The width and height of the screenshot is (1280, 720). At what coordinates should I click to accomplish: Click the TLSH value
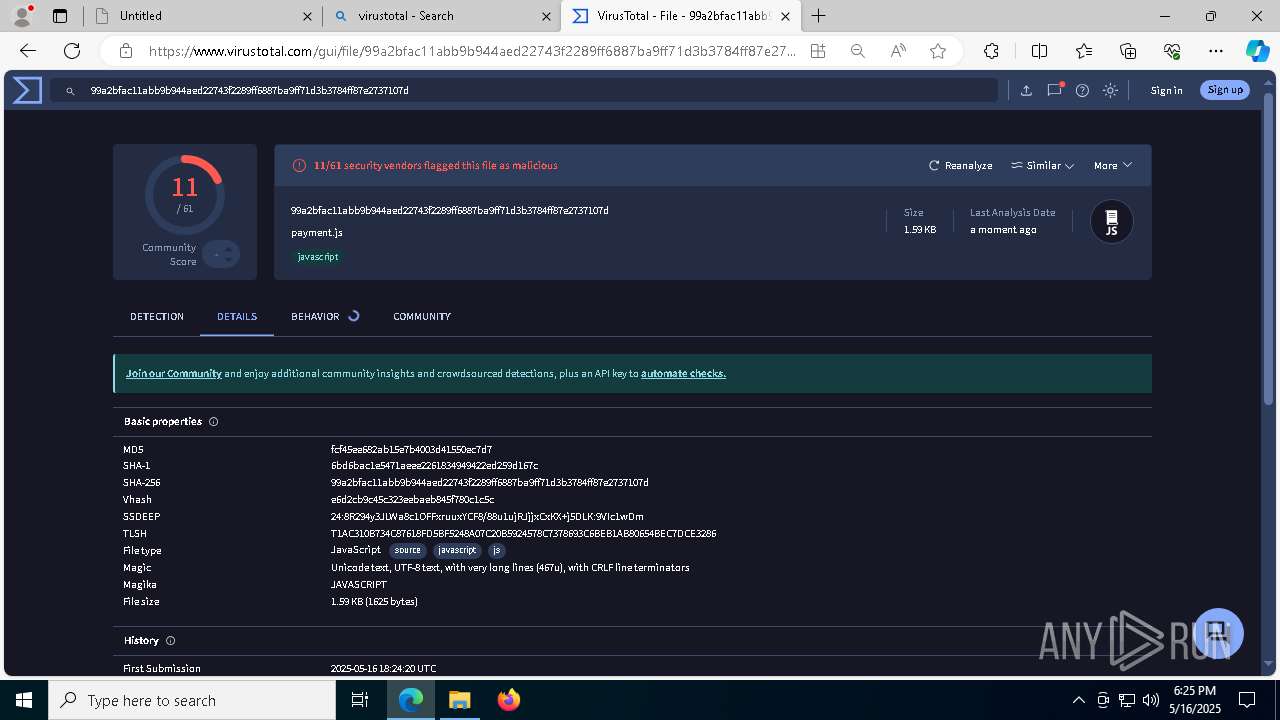[523, 534]
